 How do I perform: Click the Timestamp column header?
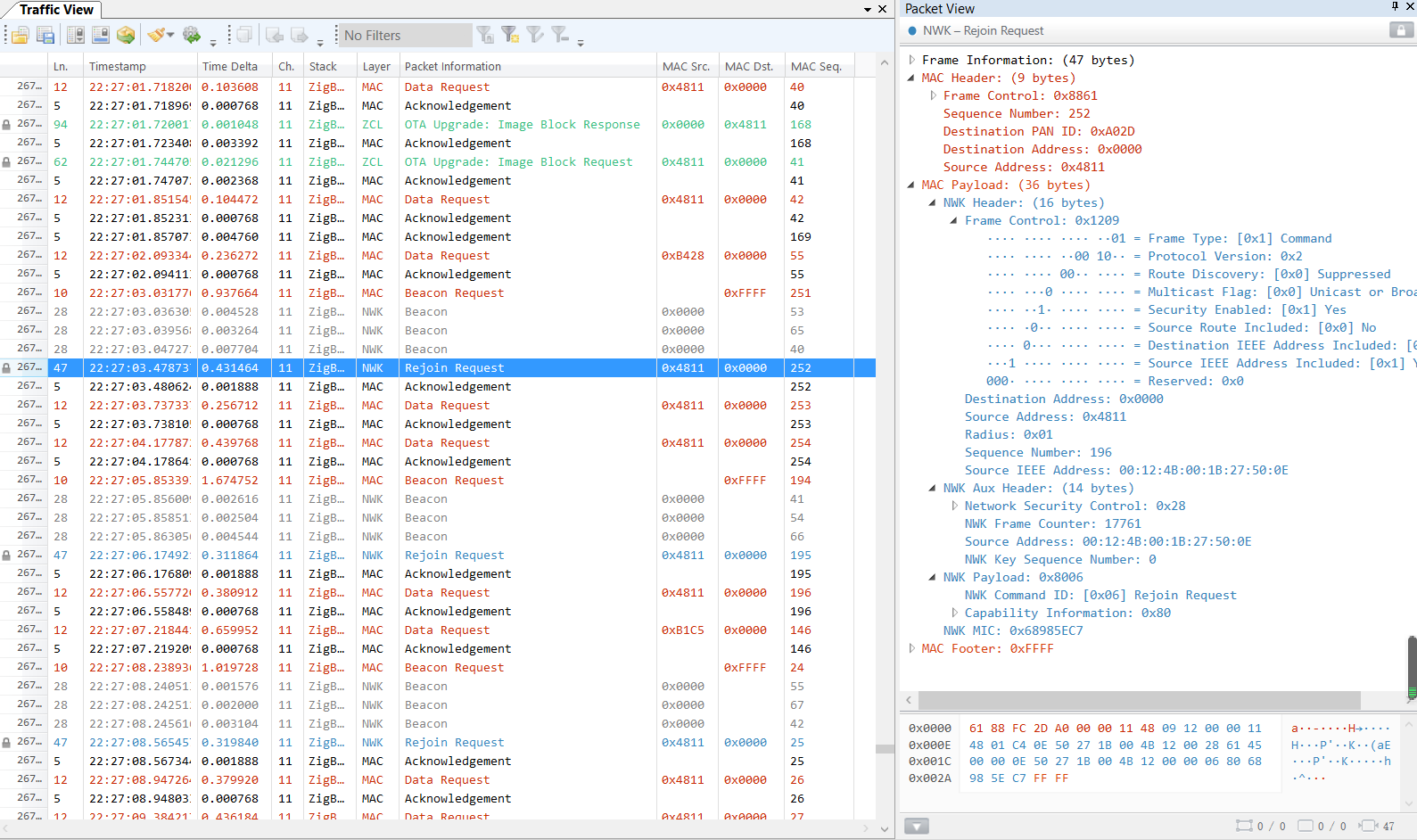point(118,66)
